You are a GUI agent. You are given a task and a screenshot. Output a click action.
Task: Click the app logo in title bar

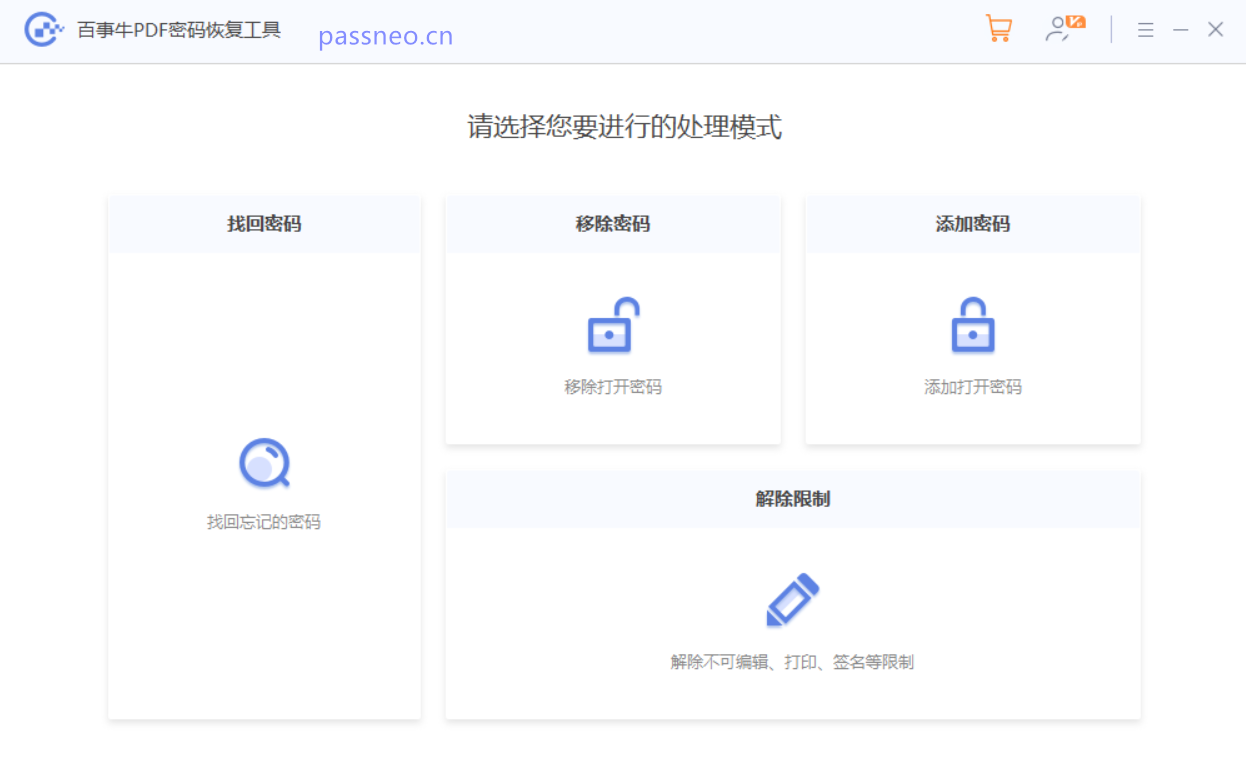coord(44,30)
